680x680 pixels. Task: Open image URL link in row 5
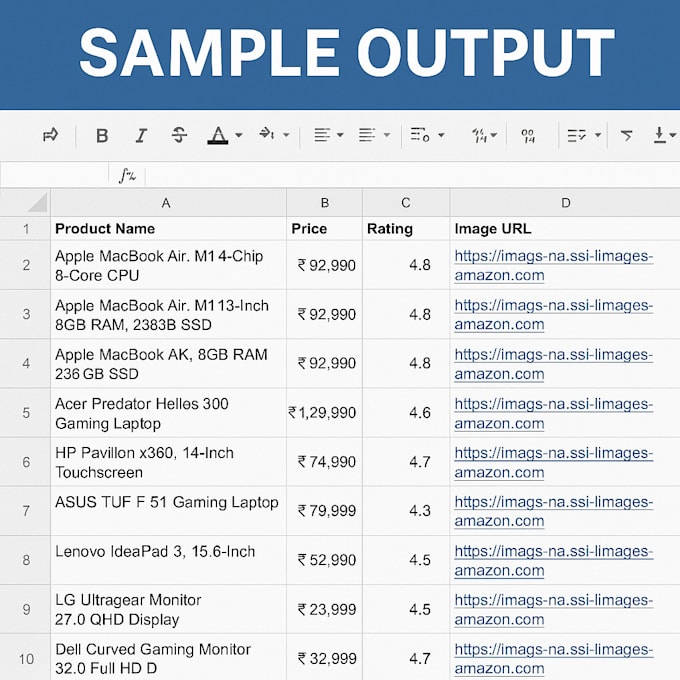554,413
